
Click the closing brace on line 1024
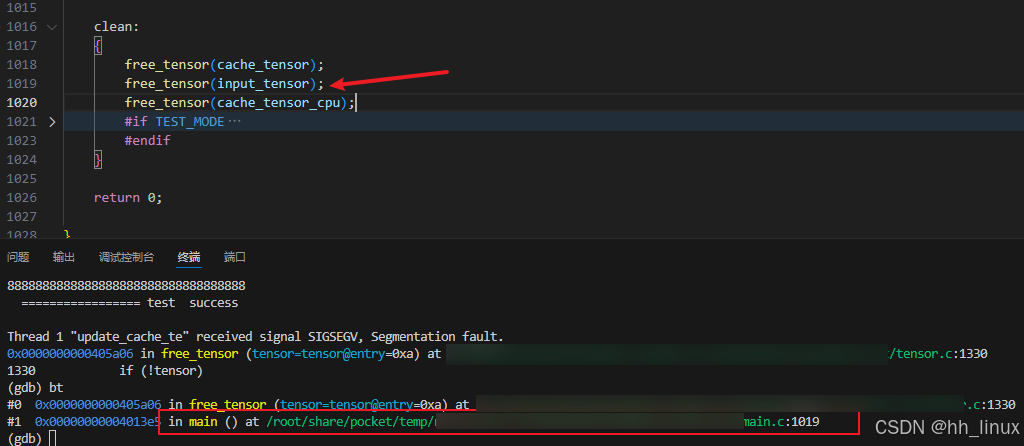pyautogui.click(x=98, y=159)
